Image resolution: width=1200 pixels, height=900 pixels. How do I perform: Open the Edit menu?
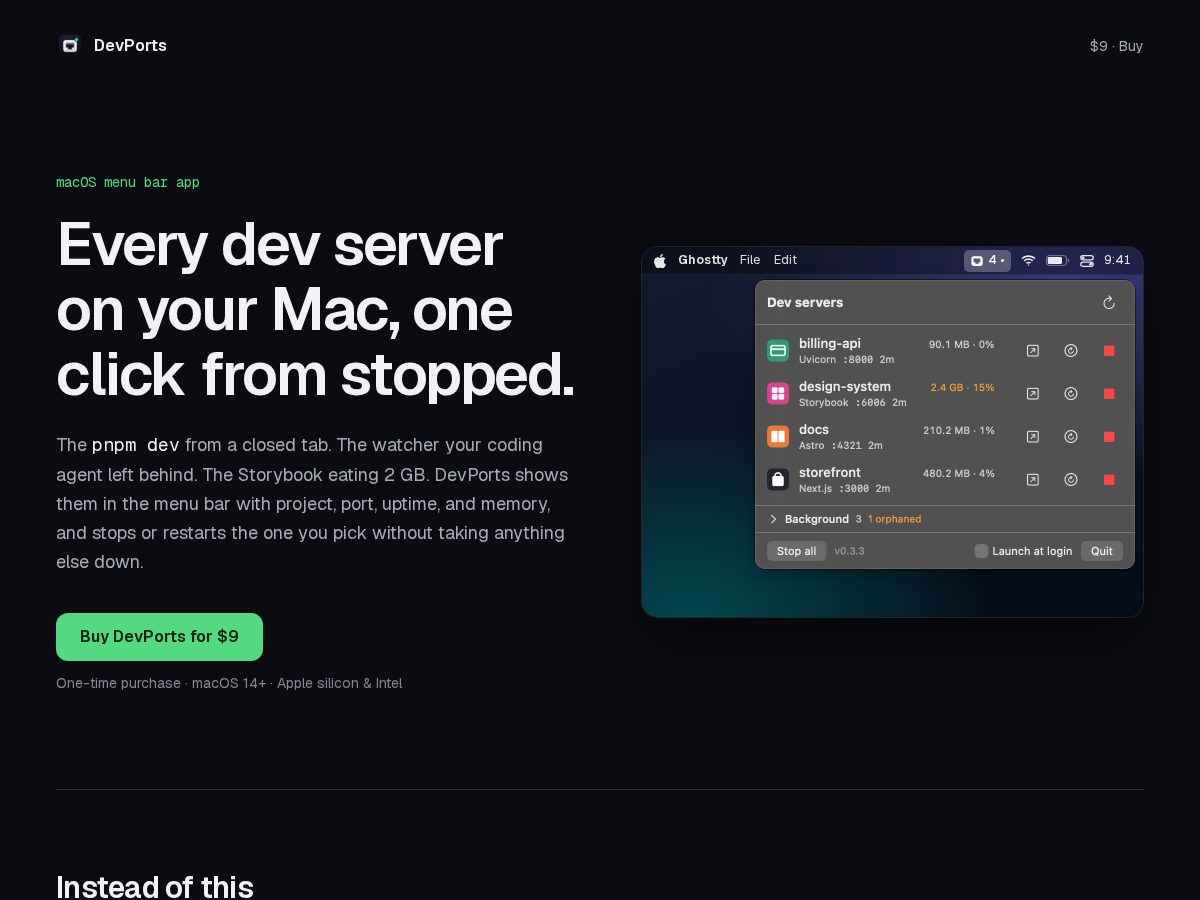coord(786,260)
